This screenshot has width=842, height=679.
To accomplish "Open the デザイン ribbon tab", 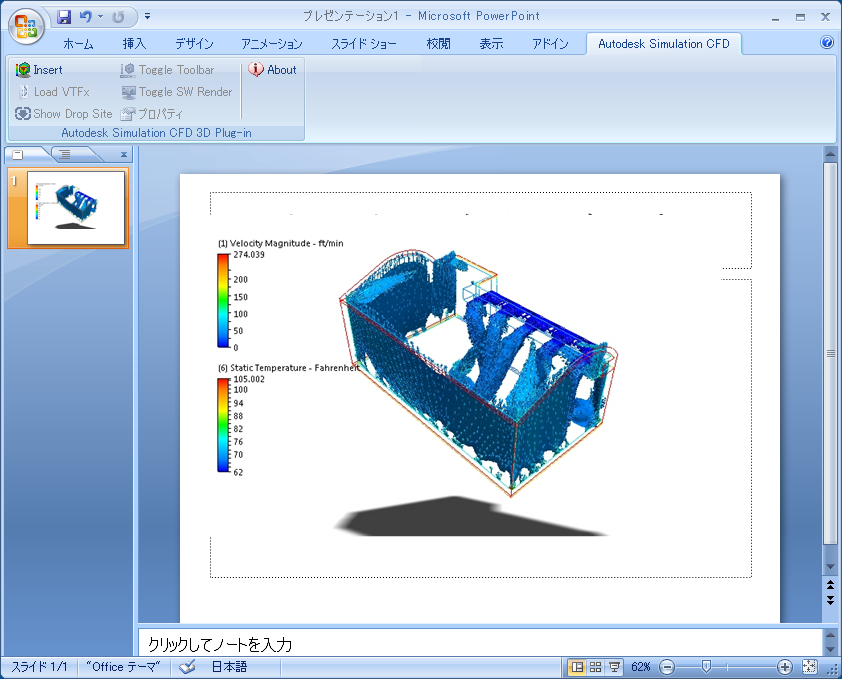I will (x=194, y=44).
